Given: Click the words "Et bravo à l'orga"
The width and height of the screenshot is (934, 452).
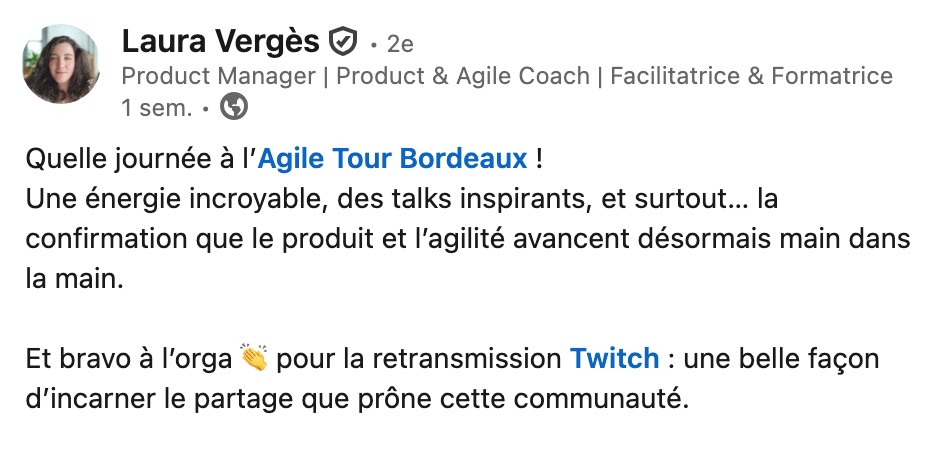Looking at the screenshot, I should [130, 358].
